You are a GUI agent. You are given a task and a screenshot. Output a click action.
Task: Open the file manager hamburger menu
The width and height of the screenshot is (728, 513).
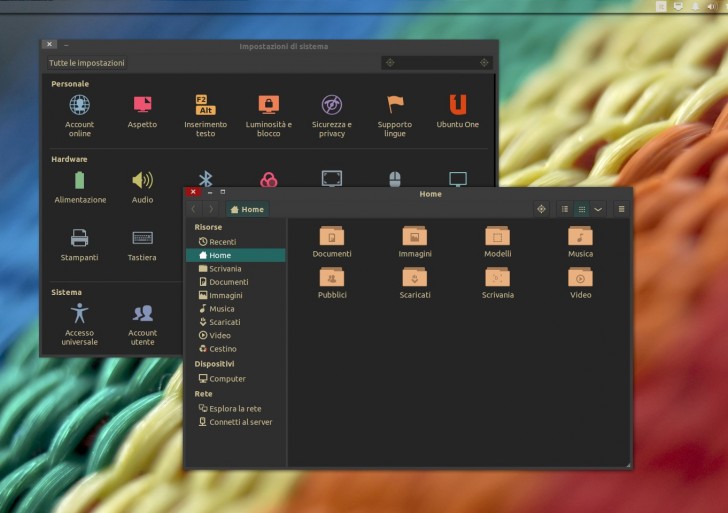(x=621, y=209)
